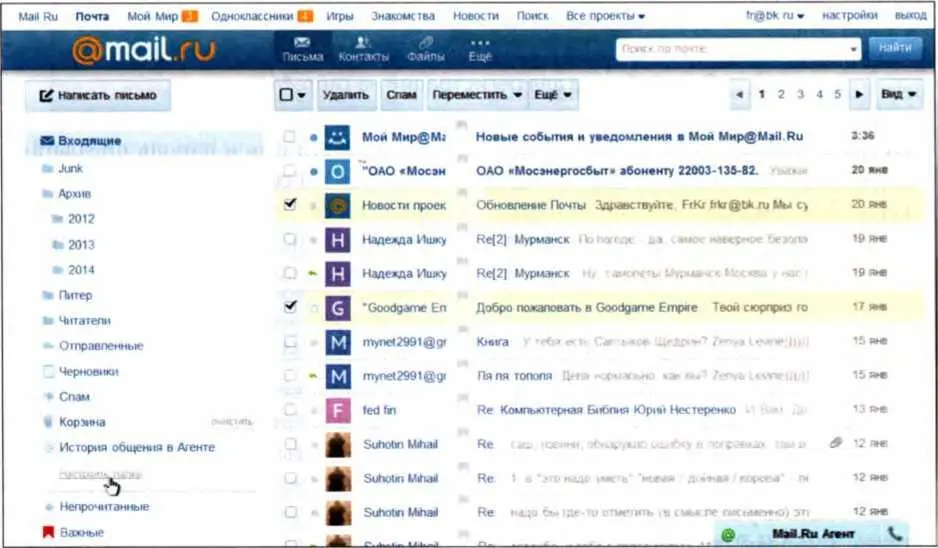This screenshot has width=938, height=548.
Task: Open the select-all checkbox dropdown arrow
Action: click(x=302, y=95)
